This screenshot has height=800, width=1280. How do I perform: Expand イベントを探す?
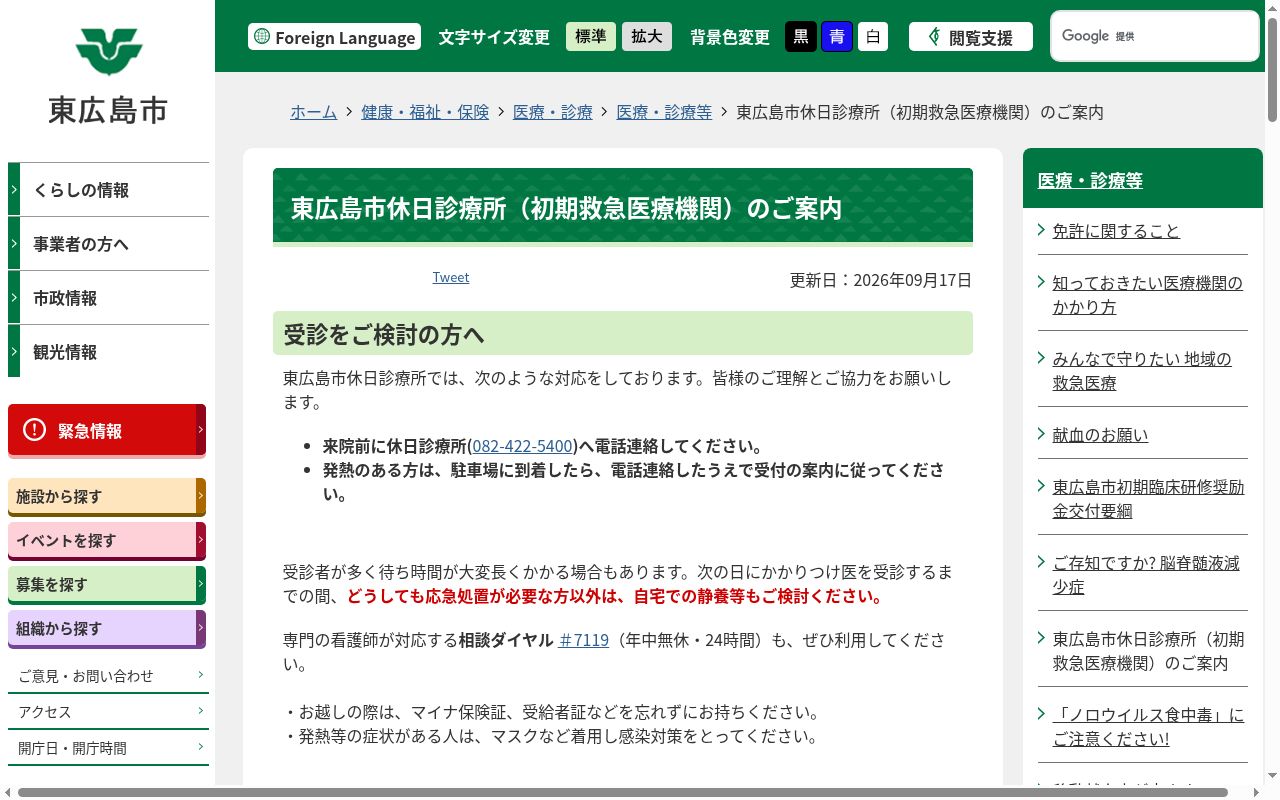107,540
